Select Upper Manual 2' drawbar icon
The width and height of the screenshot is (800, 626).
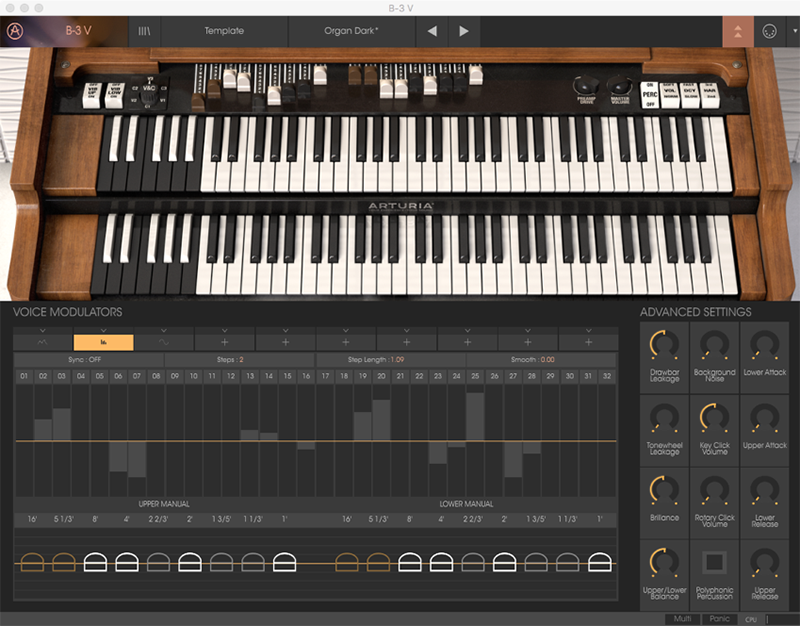pyautogui.click(x=190, y=562)
